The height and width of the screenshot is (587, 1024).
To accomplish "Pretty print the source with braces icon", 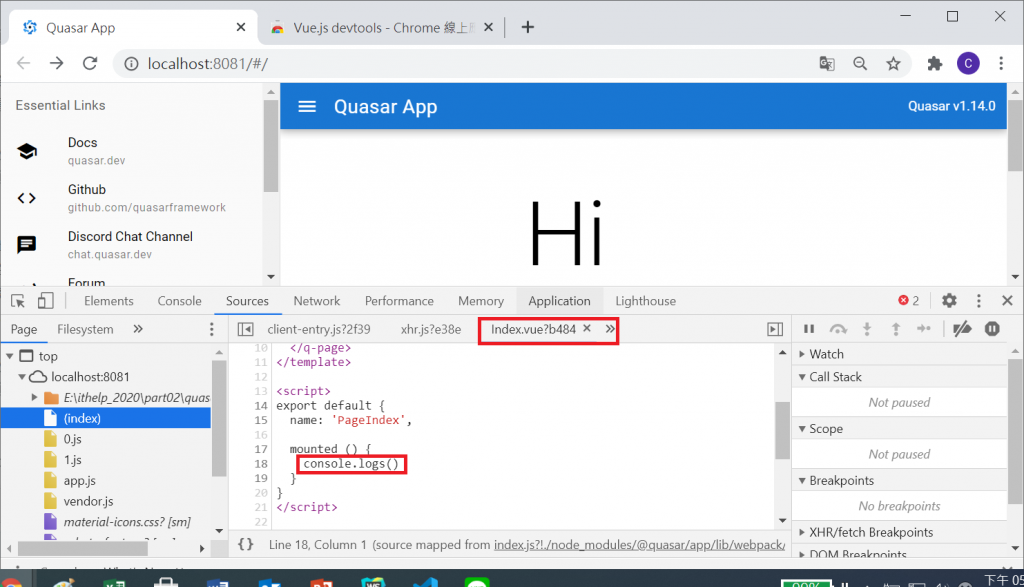I will point(246,544).
